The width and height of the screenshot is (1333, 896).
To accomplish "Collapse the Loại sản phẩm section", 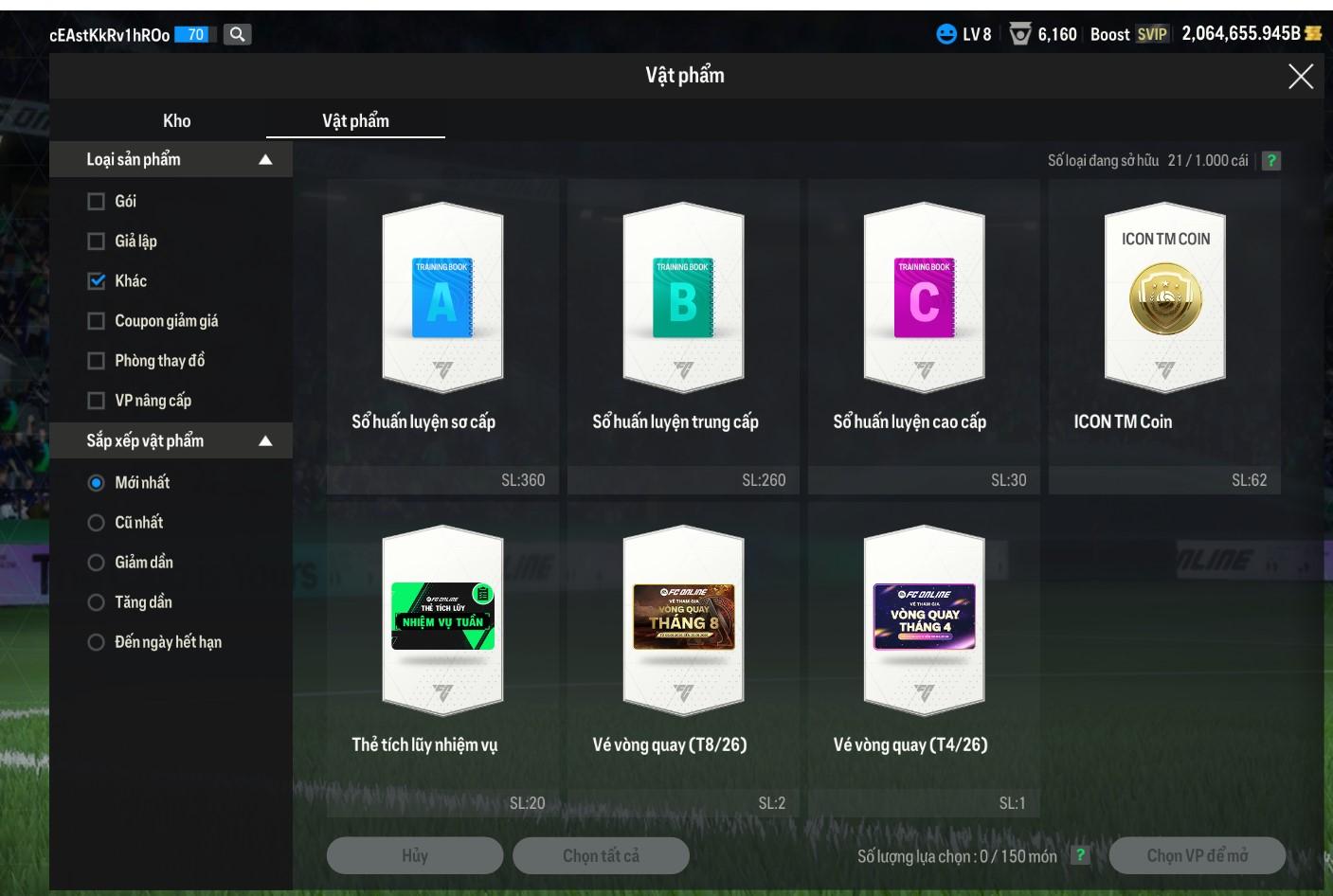I will click(266, 160).
